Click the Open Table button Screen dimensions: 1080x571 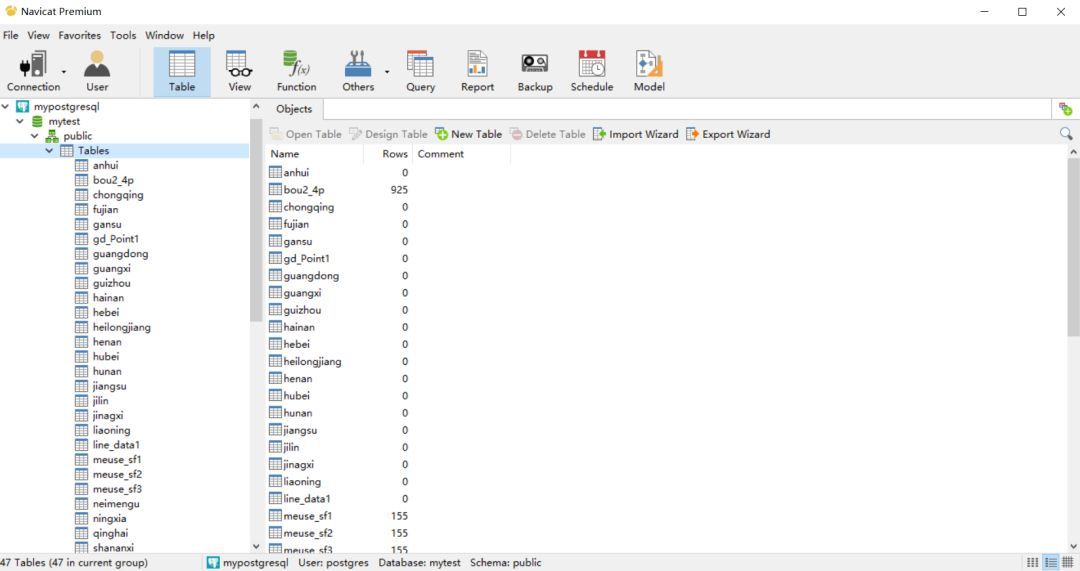[x=306, y=134]
